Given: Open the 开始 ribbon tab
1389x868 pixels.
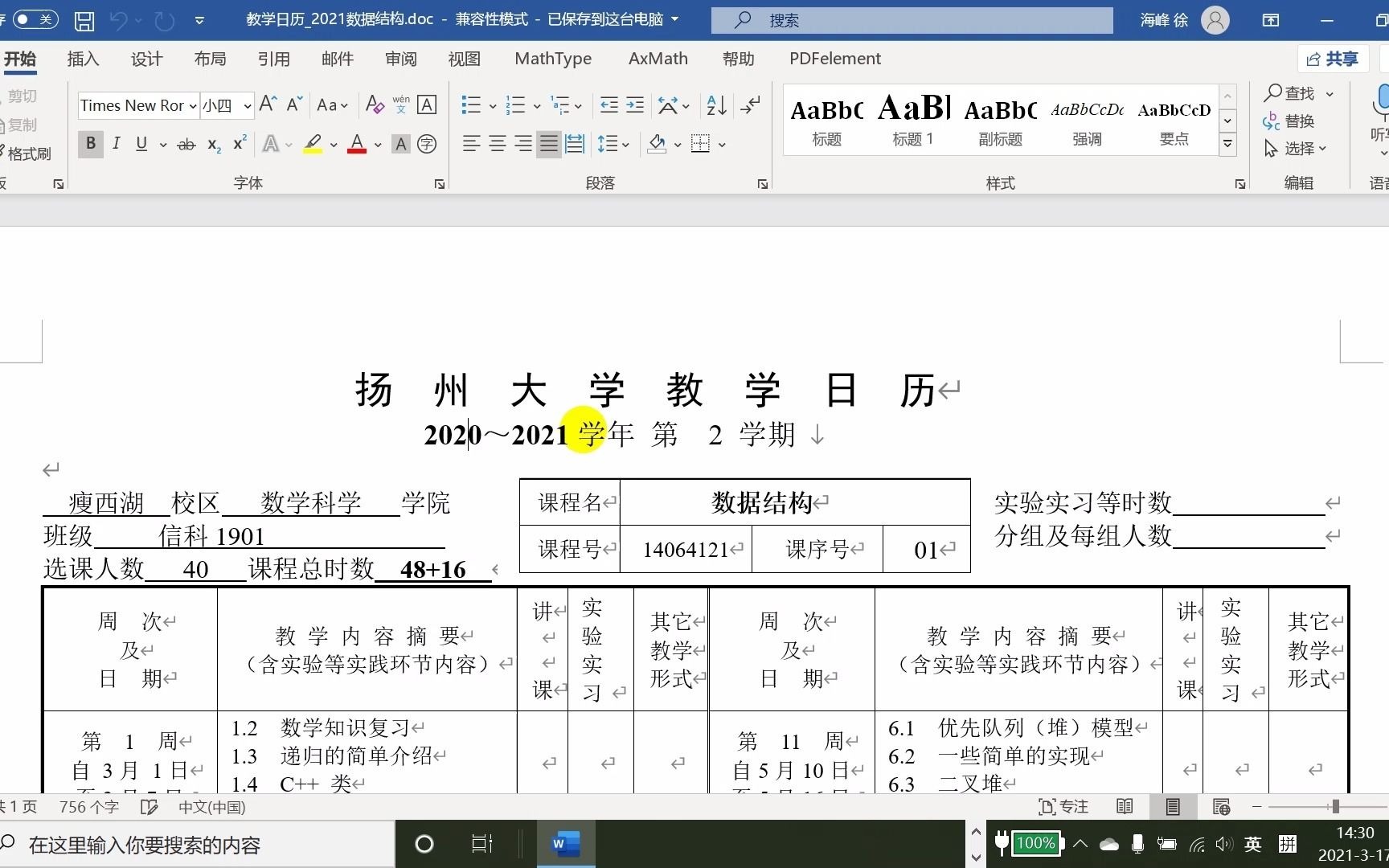Looking at the screenshot, I should (x=20, y=59).
